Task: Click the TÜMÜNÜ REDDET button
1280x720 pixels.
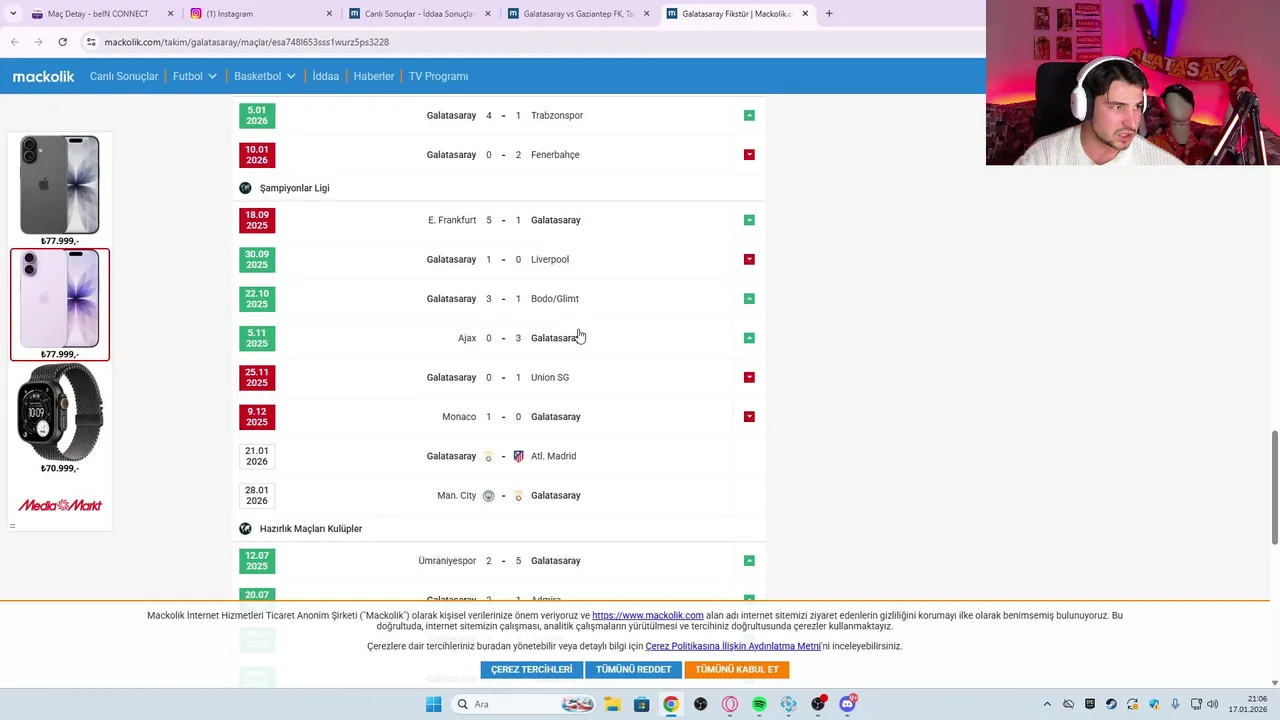Action: pos(633,670)
